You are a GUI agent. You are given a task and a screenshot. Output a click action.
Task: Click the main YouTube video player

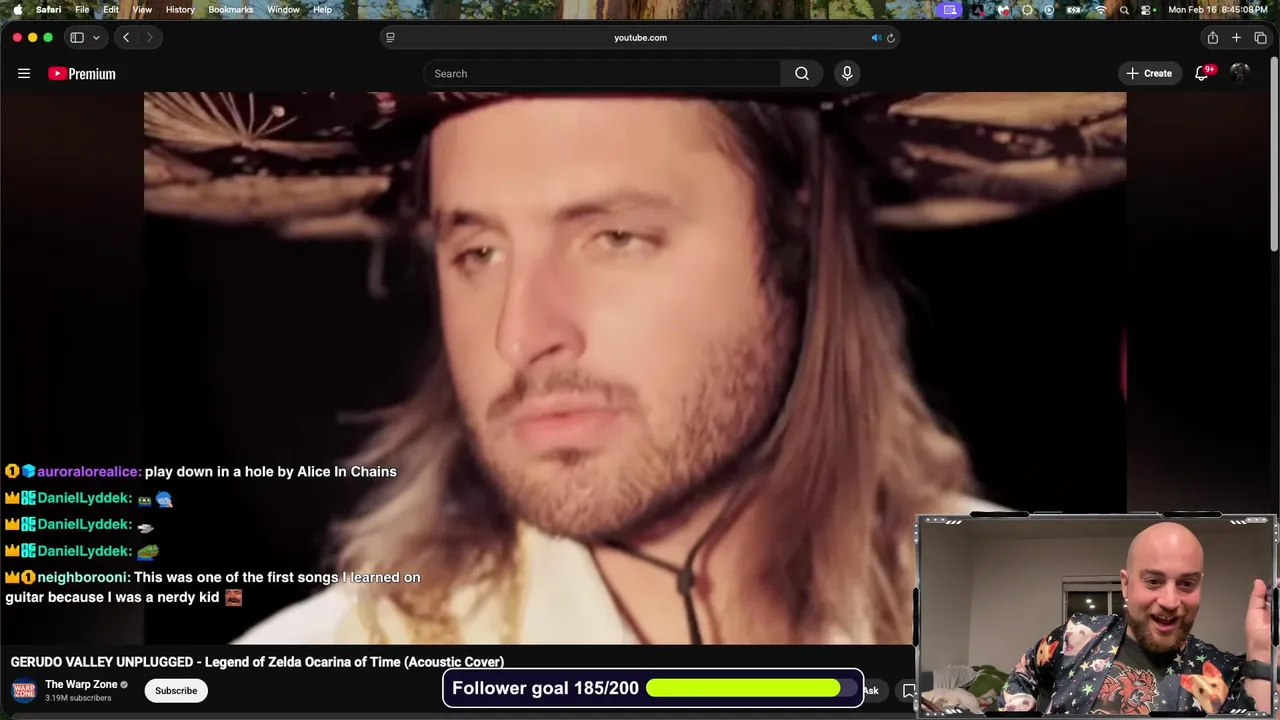635,368
